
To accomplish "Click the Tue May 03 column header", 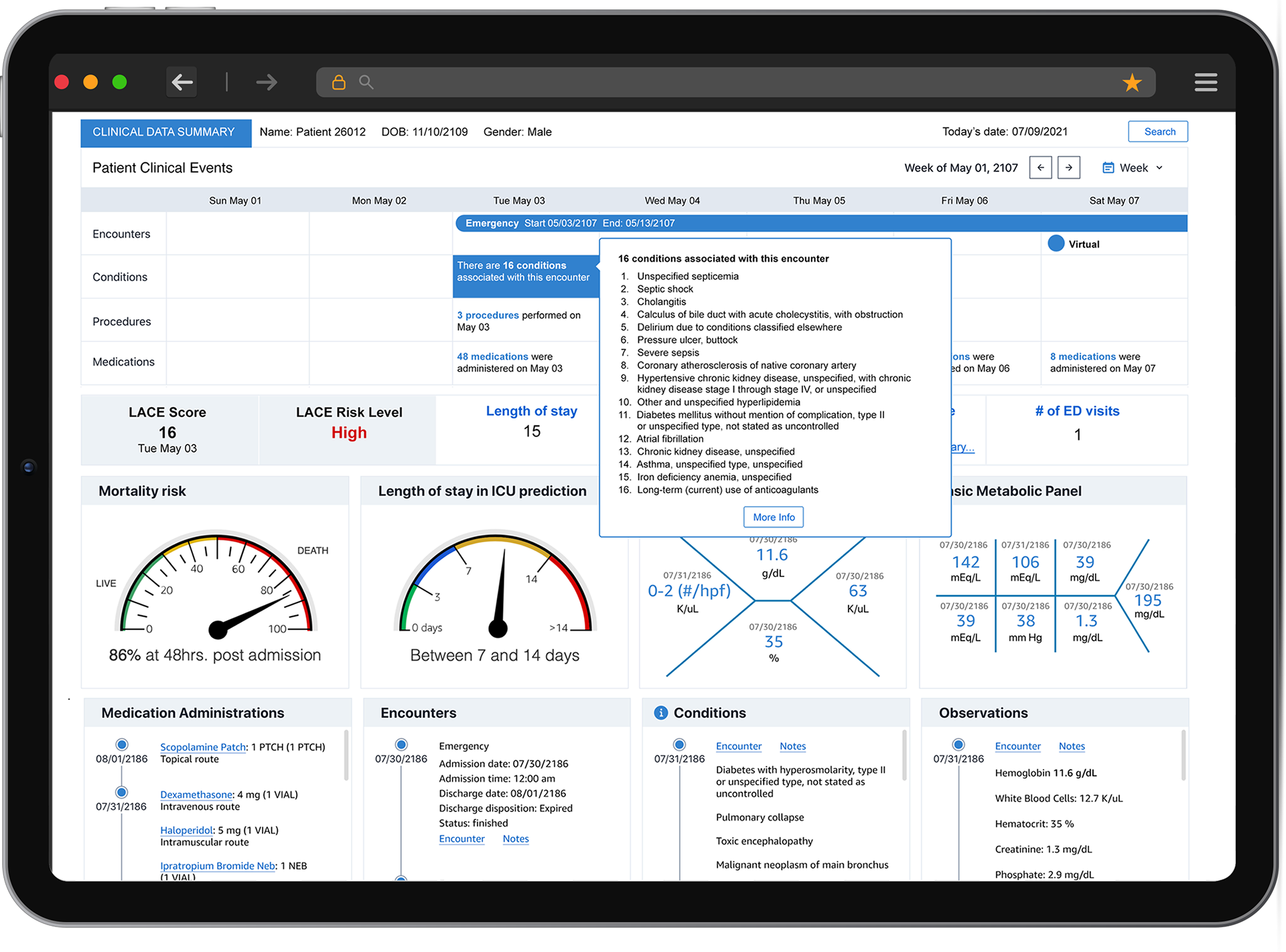I will tap(519, 201).
